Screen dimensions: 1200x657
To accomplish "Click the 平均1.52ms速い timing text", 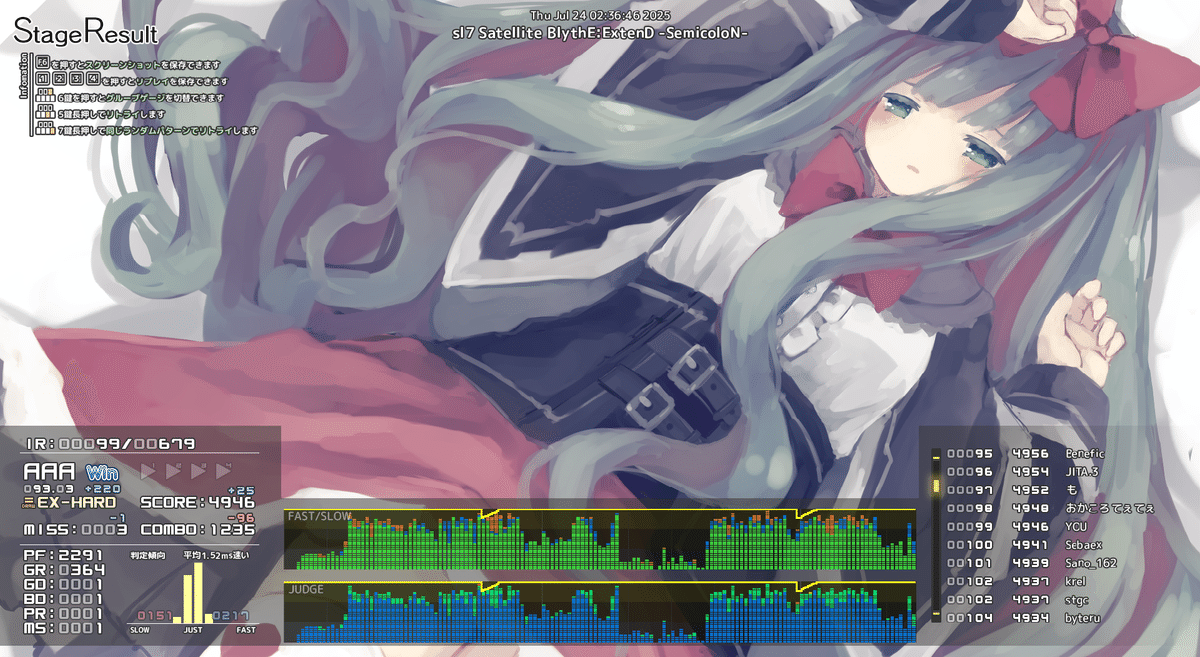I will pos(216,555).
